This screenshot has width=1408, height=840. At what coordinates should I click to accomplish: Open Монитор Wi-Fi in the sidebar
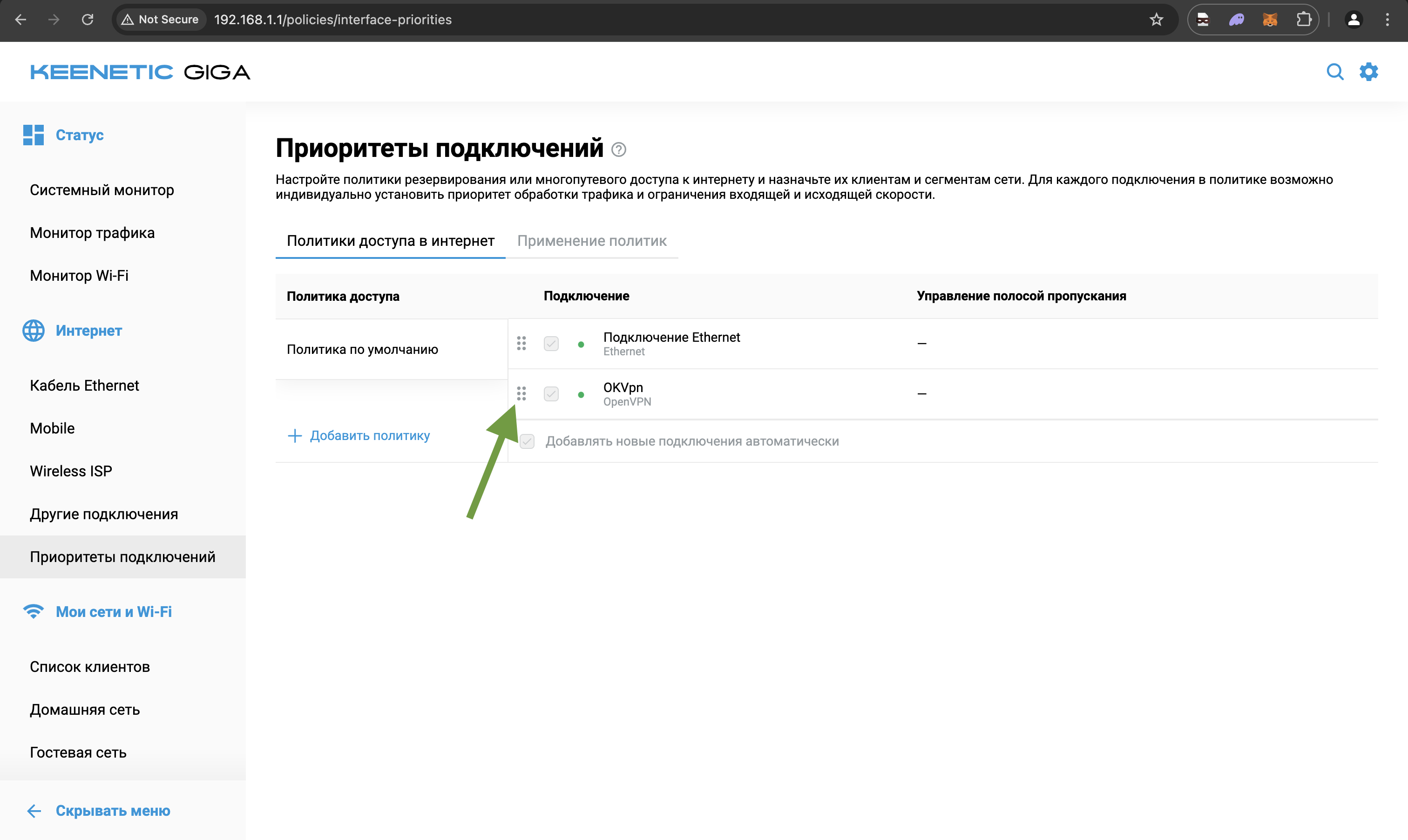click(x=79, y=276)
